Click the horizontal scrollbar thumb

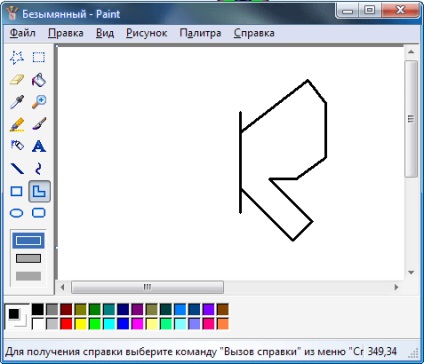pos(147,287)
